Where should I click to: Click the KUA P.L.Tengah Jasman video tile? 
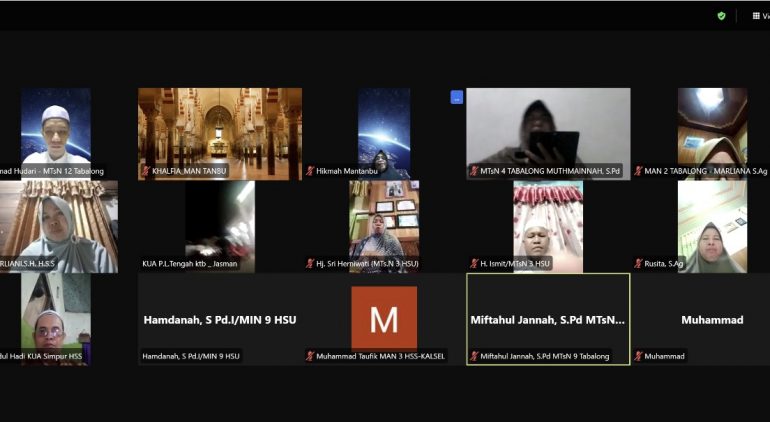(220, 220)
